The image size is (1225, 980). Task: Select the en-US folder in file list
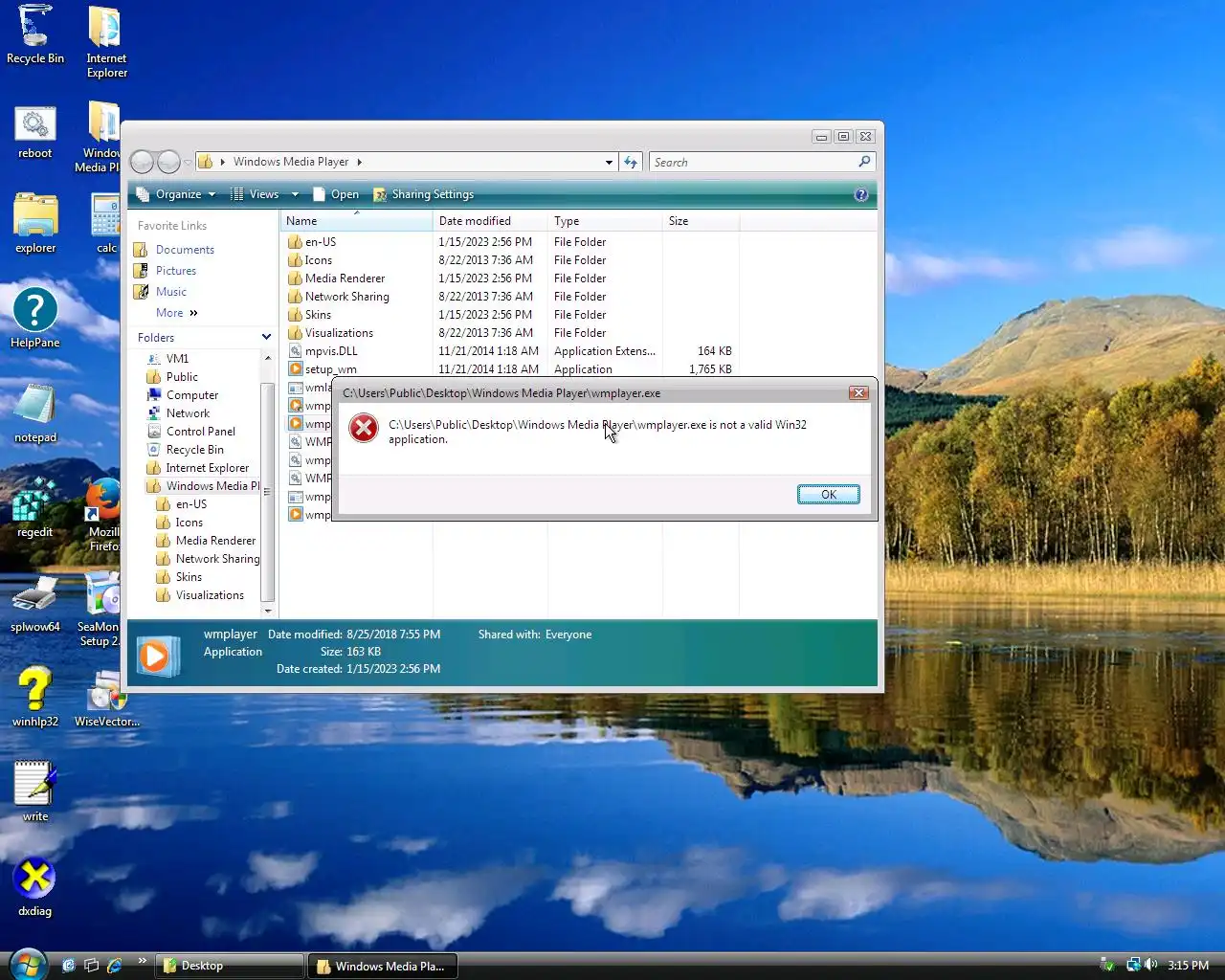(x=321, y=242)
